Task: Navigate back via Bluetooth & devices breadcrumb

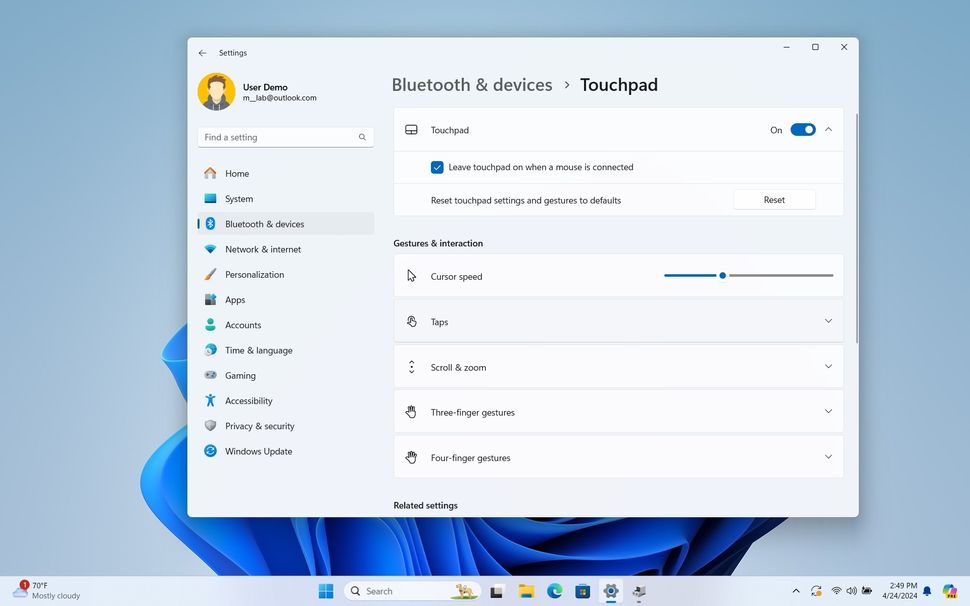Action: coord(471,85)
